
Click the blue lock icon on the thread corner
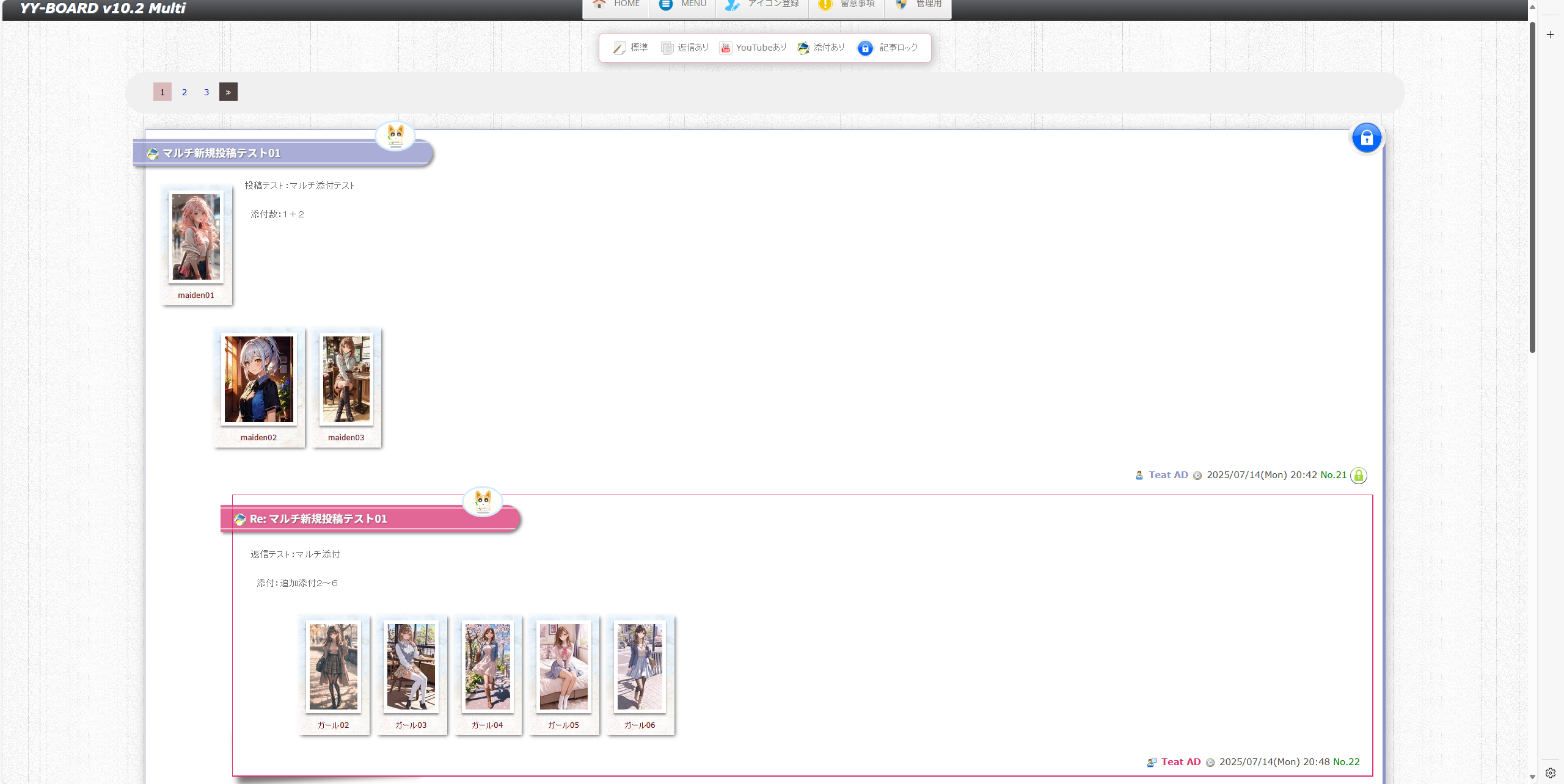pos(1366,138)
